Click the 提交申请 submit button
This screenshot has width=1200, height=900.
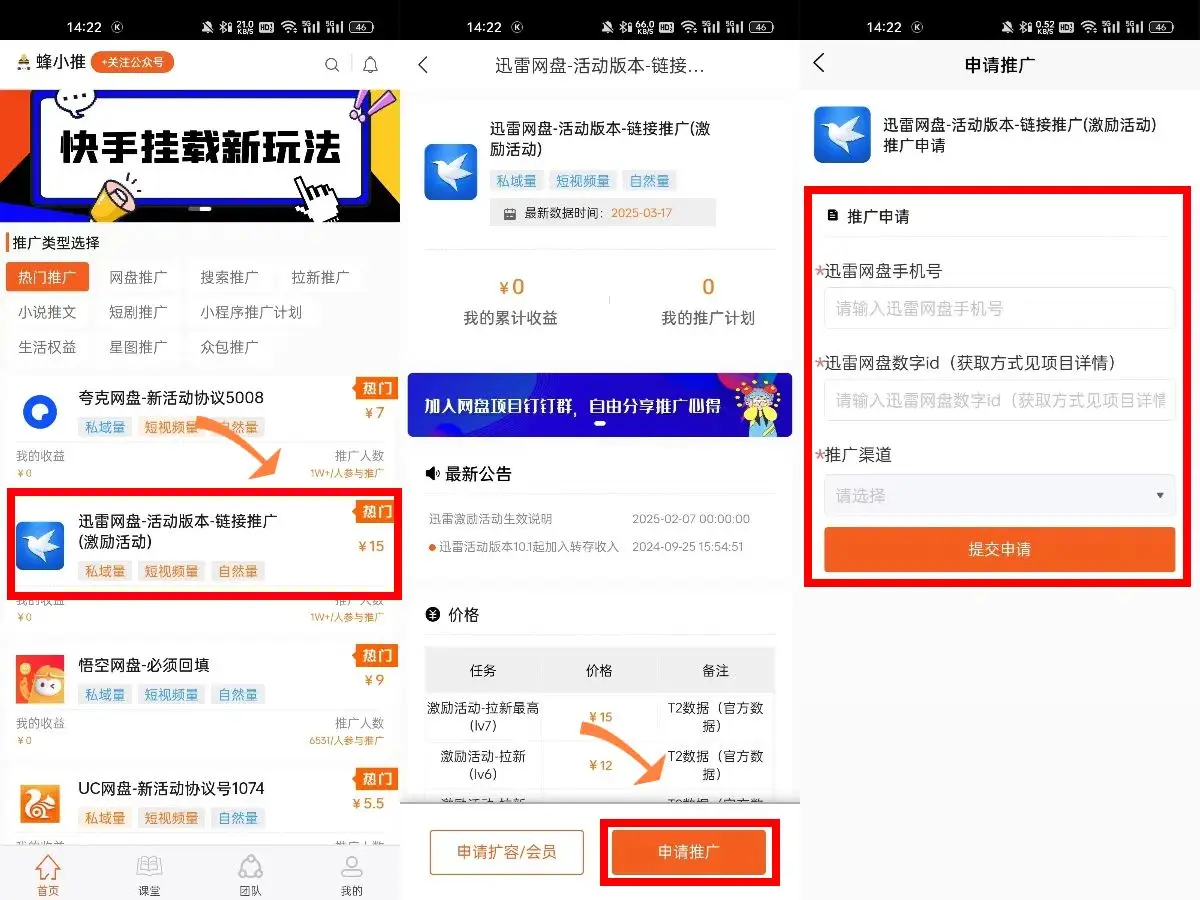998,549
